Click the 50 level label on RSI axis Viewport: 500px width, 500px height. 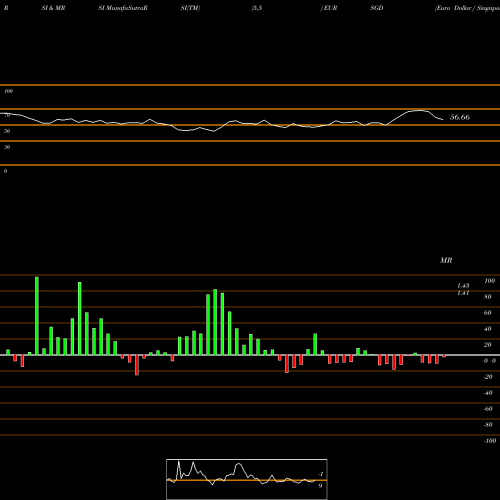coord(7,131)
